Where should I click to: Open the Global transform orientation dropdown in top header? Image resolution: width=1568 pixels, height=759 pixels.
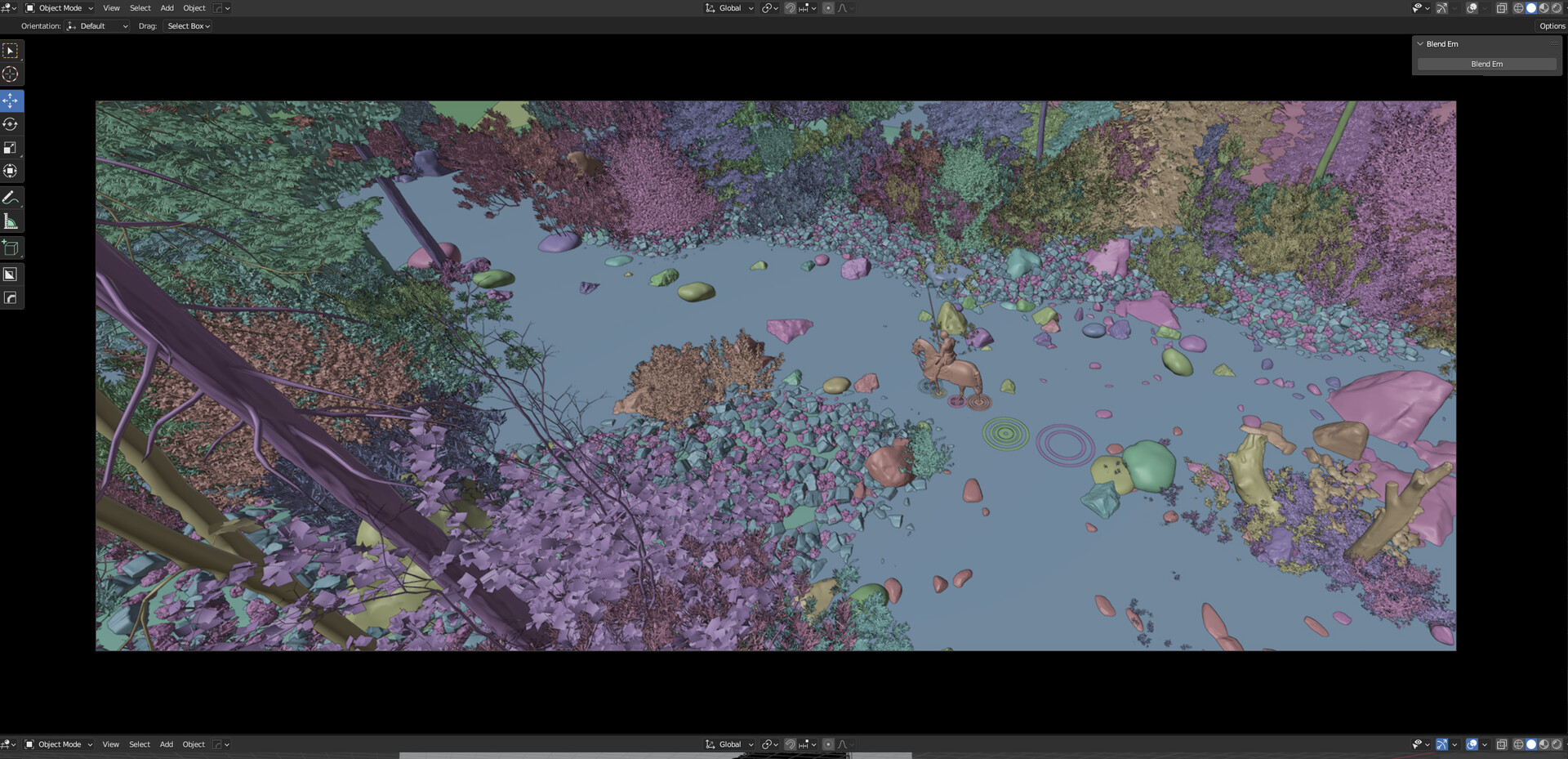click(729, 8)
